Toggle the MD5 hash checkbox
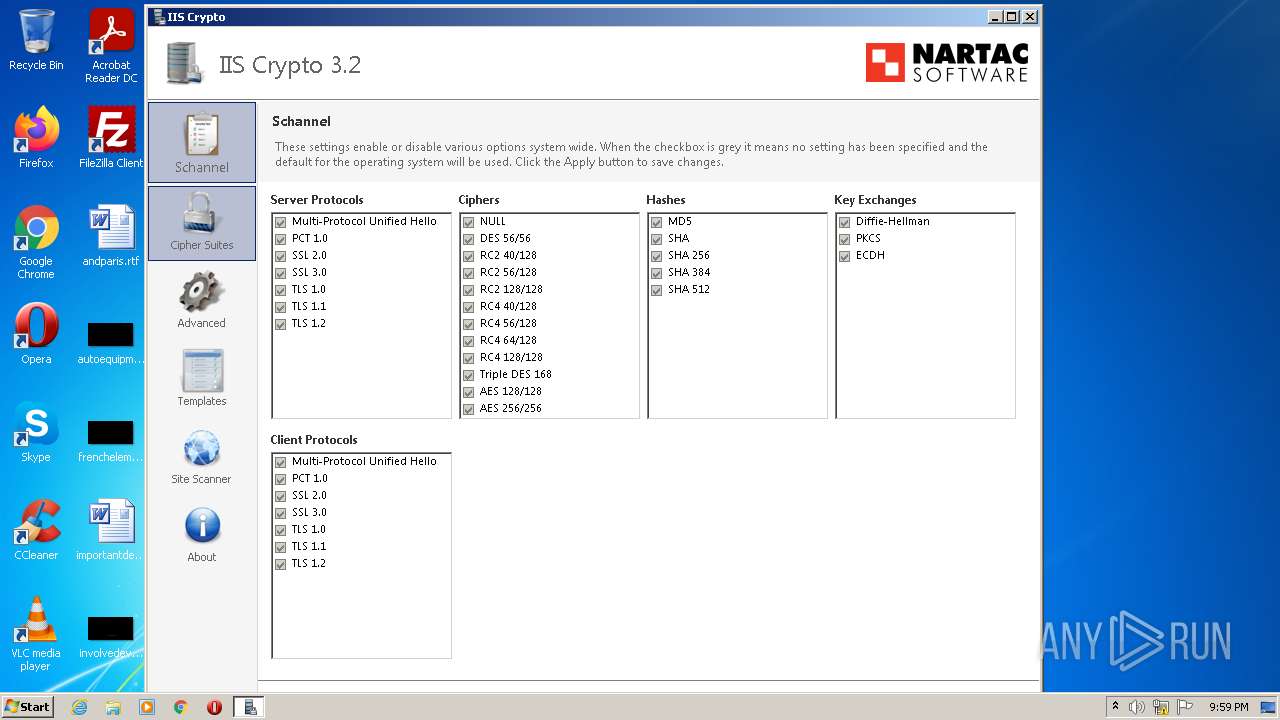Image resolution: width=1280 pixels, height=720 pixels. (656, 222)
